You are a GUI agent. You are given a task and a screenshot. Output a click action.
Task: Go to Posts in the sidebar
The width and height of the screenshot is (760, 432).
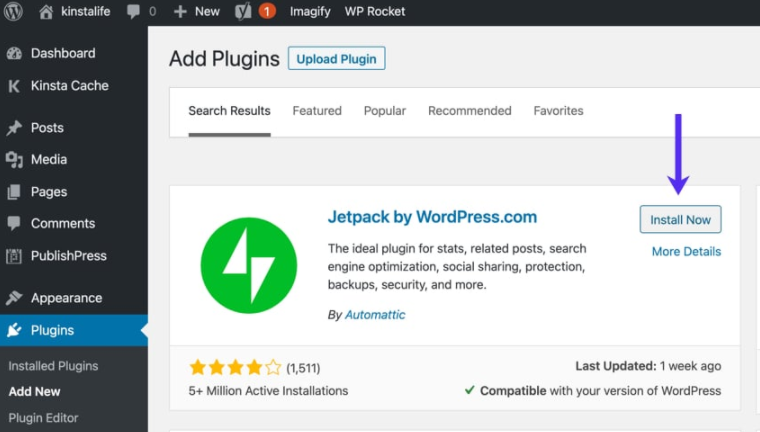point(47,128)
